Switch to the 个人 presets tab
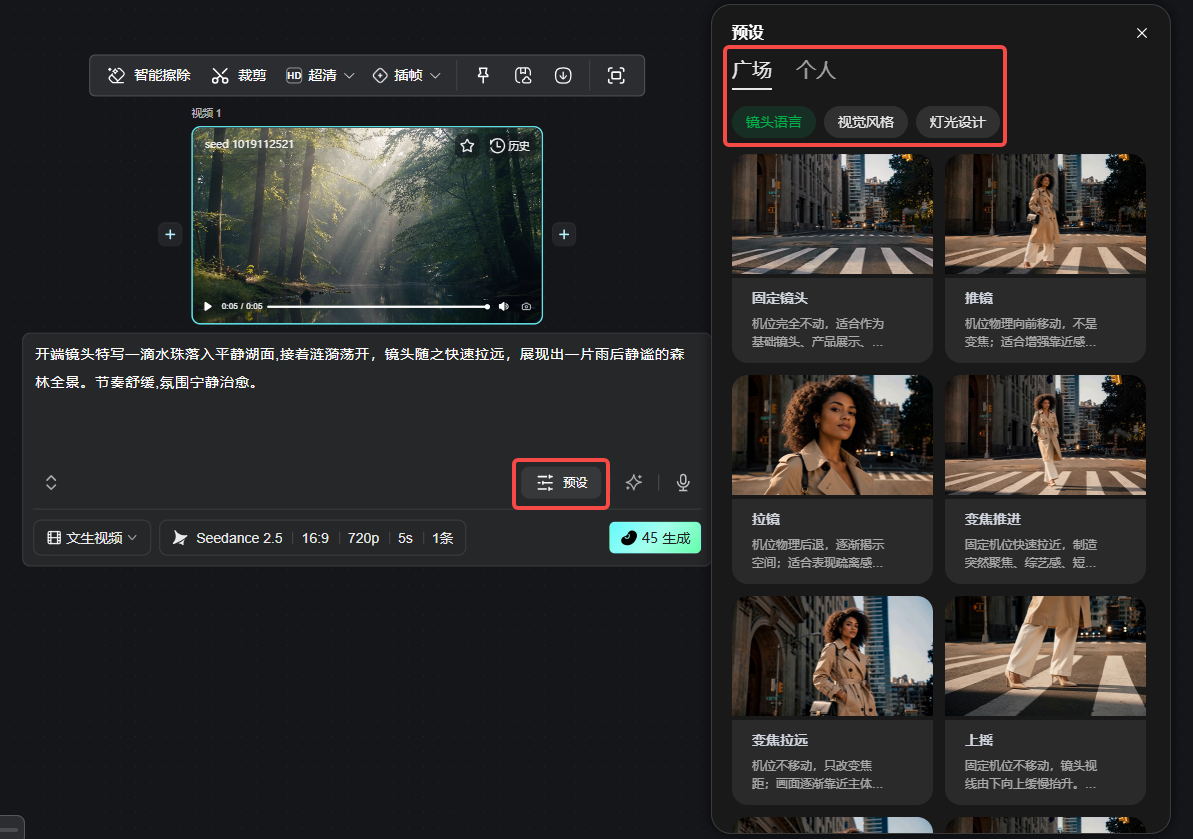1193x839 pixels. click(x=816, y=70)
